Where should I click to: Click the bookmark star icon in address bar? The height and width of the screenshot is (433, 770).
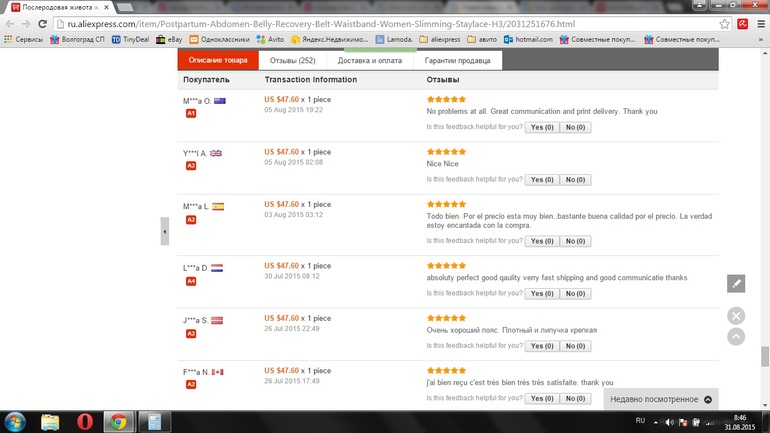(x=724, y=23)
